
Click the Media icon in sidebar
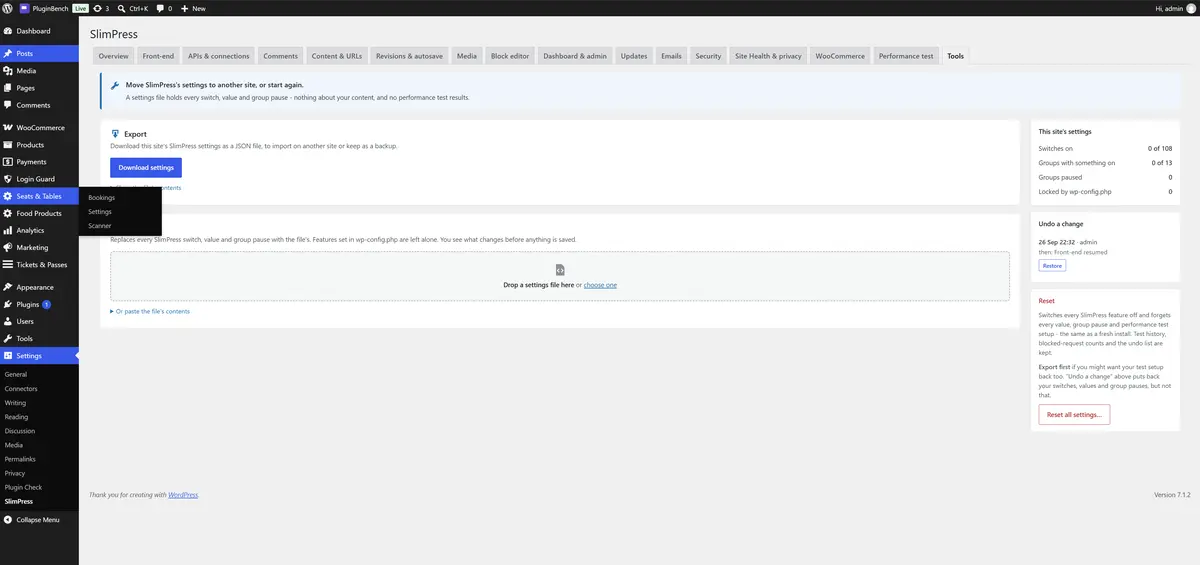pyautogui.click(x=8, y=71)
